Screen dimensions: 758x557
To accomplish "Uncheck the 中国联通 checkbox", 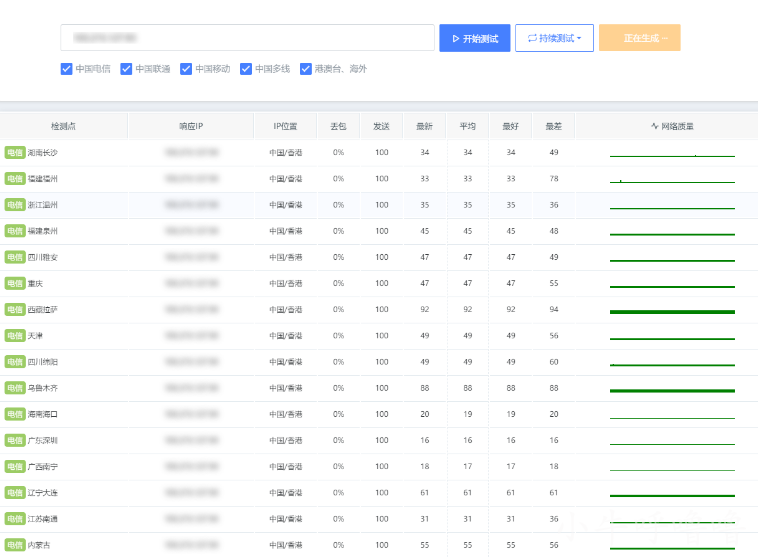I will click(x=126, y=69).
